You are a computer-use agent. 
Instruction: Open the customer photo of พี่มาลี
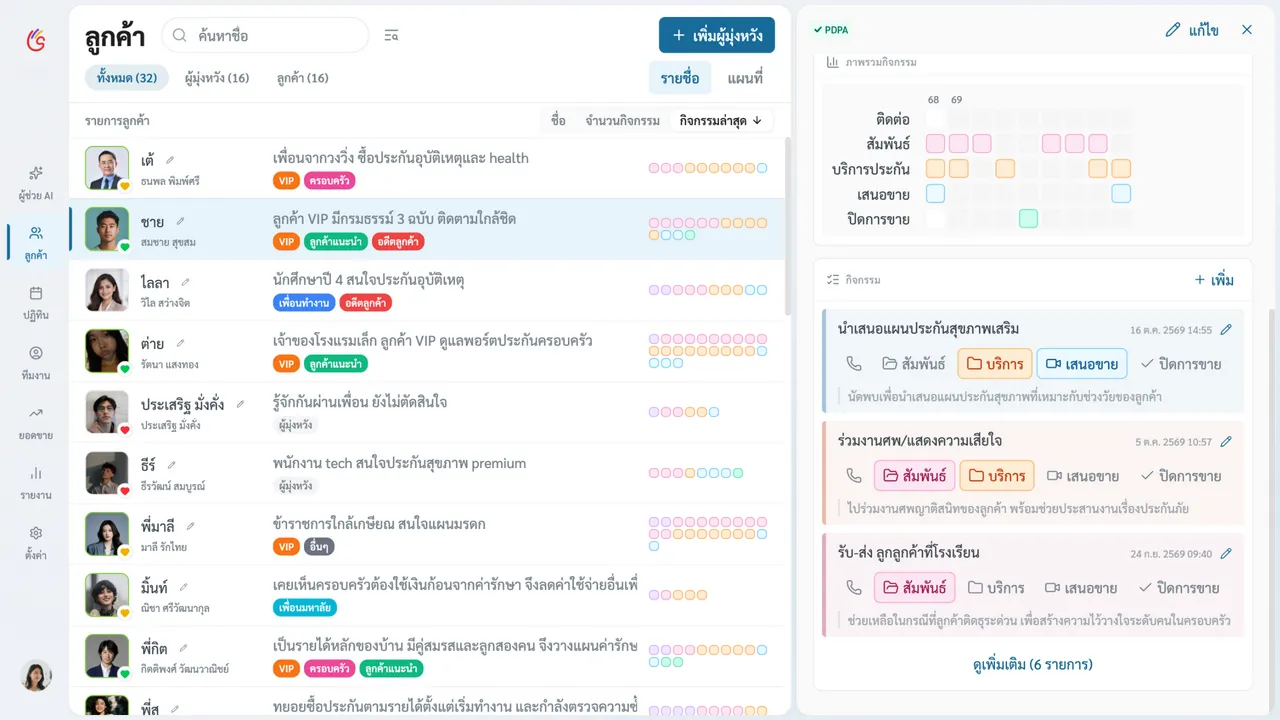pos(107,534)
